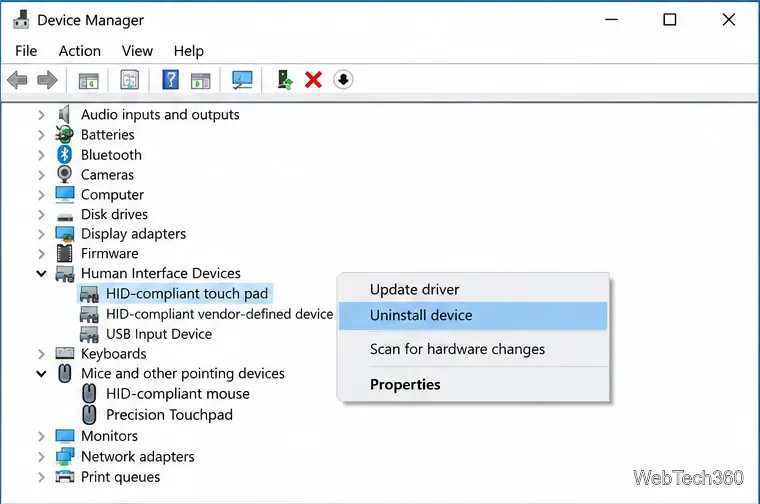Click the Keyboards category icon
The height and width of the screenshot is (504, 760).
pos(64,353)
